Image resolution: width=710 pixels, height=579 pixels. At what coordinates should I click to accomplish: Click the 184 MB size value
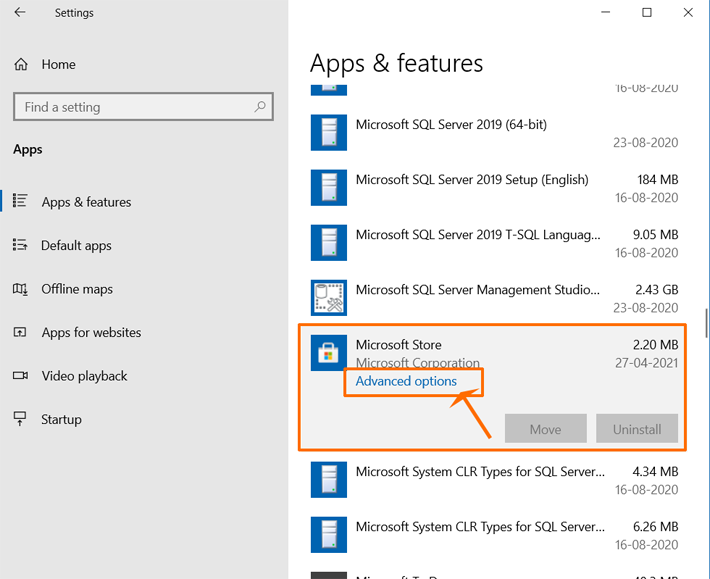tap(658, 180)
